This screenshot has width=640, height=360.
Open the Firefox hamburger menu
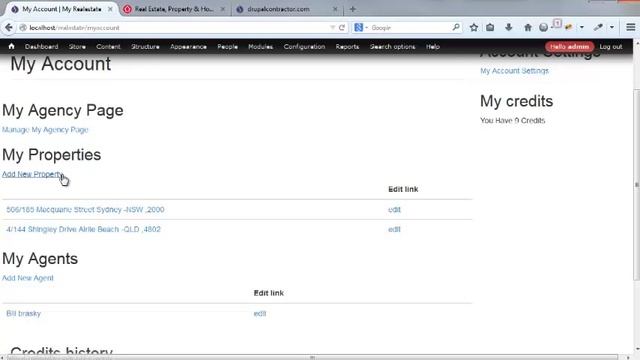coord(631,27)
